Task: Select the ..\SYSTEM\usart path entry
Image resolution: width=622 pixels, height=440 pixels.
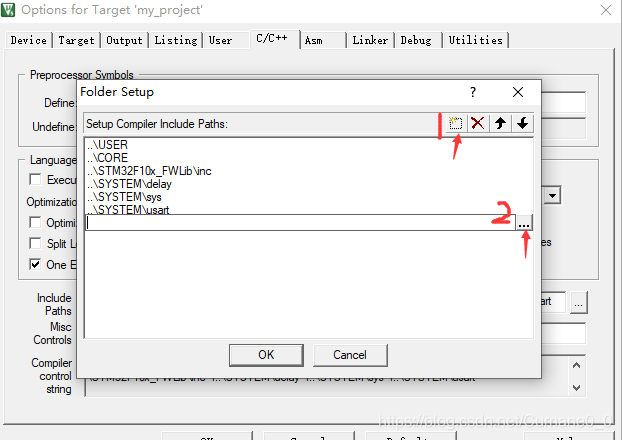Action: tap(128, 209)
